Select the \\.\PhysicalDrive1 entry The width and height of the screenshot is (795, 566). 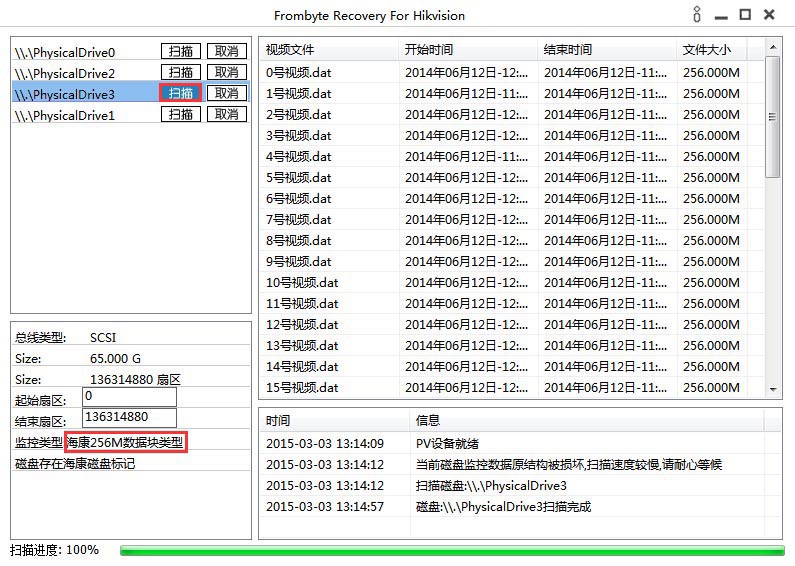65,116
